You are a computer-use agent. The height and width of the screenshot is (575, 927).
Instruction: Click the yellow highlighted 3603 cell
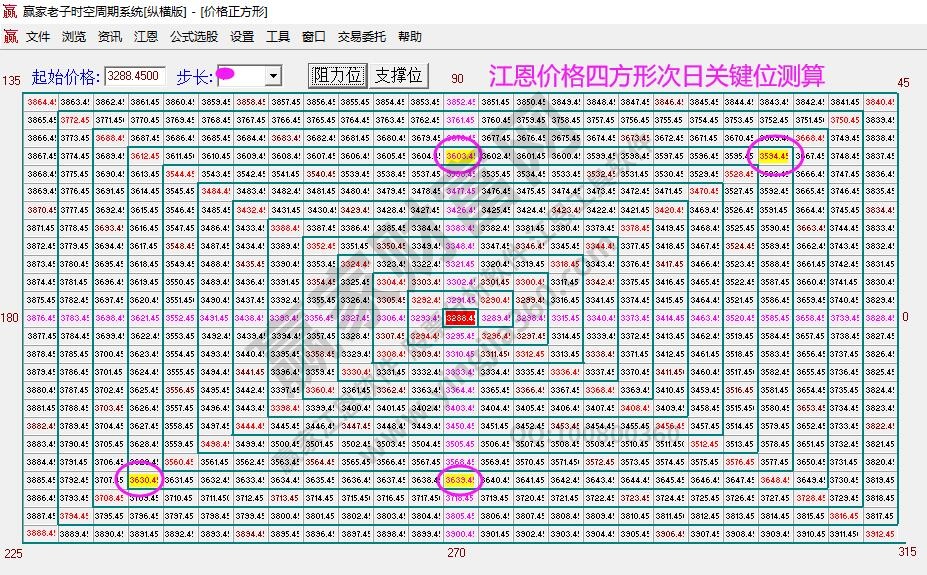click(459, 156)
